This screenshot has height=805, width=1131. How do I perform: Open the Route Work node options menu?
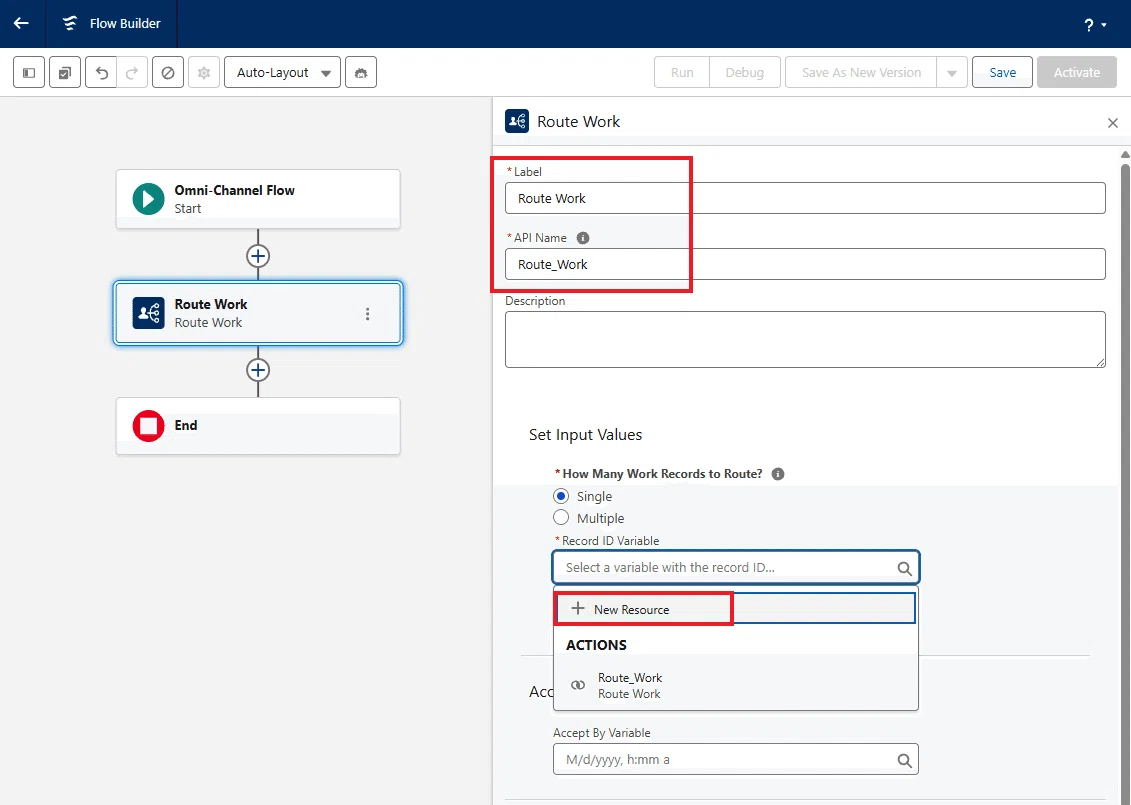point(367,314)
